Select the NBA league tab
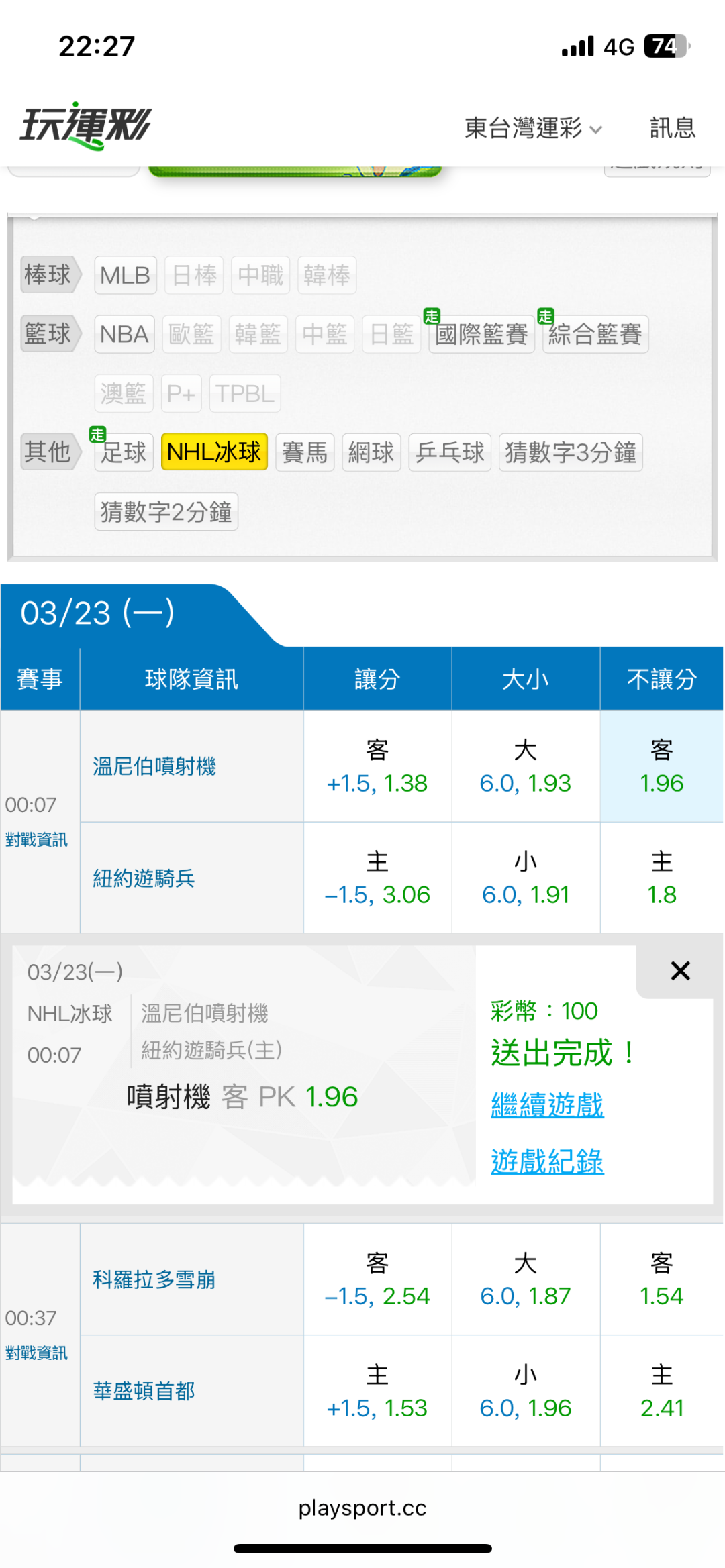Screen dimensions: 725x1568 pyautogui.click(x=124, y=334)
